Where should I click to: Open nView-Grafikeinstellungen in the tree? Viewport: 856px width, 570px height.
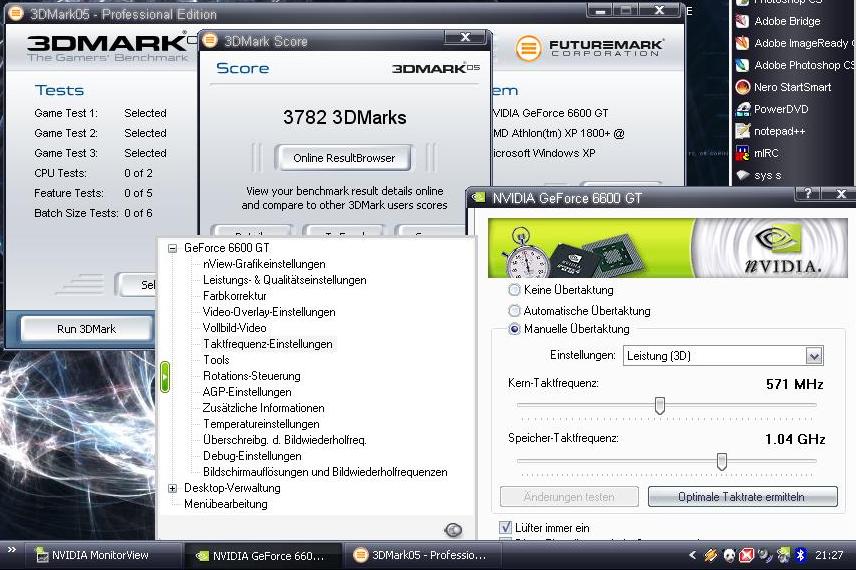(264, 264)
